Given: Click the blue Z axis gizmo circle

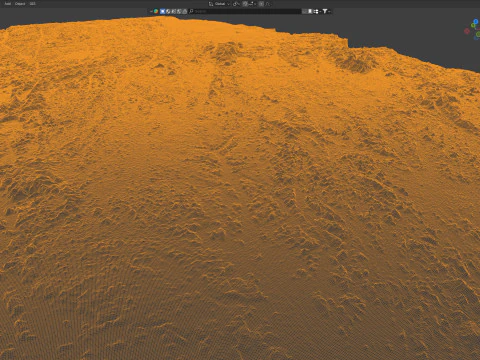Looking at the screenshot, I should [x=476, y=22].
